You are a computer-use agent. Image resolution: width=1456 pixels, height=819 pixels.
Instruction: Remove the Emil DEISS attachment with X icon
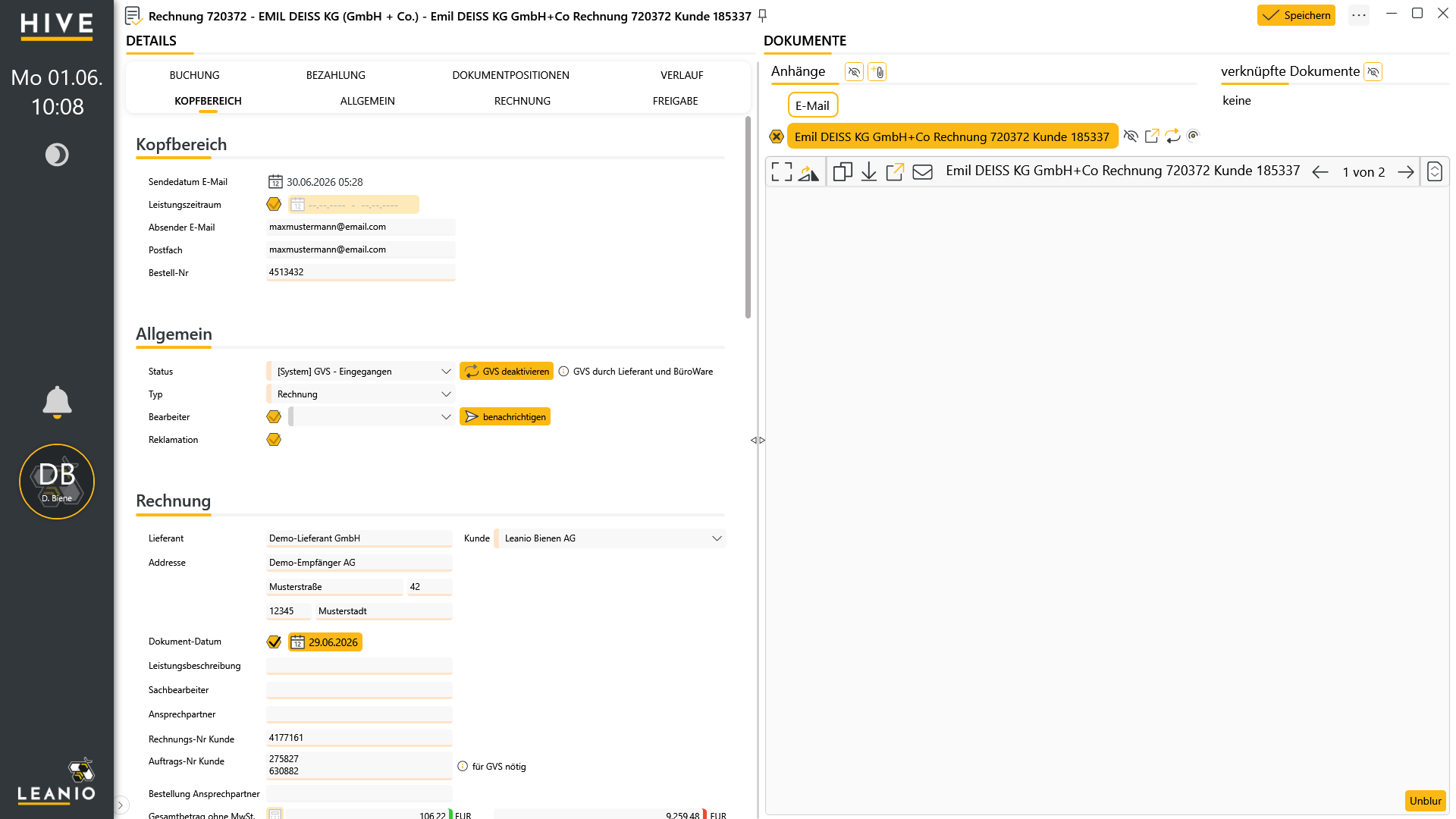[x=777, y=136]
